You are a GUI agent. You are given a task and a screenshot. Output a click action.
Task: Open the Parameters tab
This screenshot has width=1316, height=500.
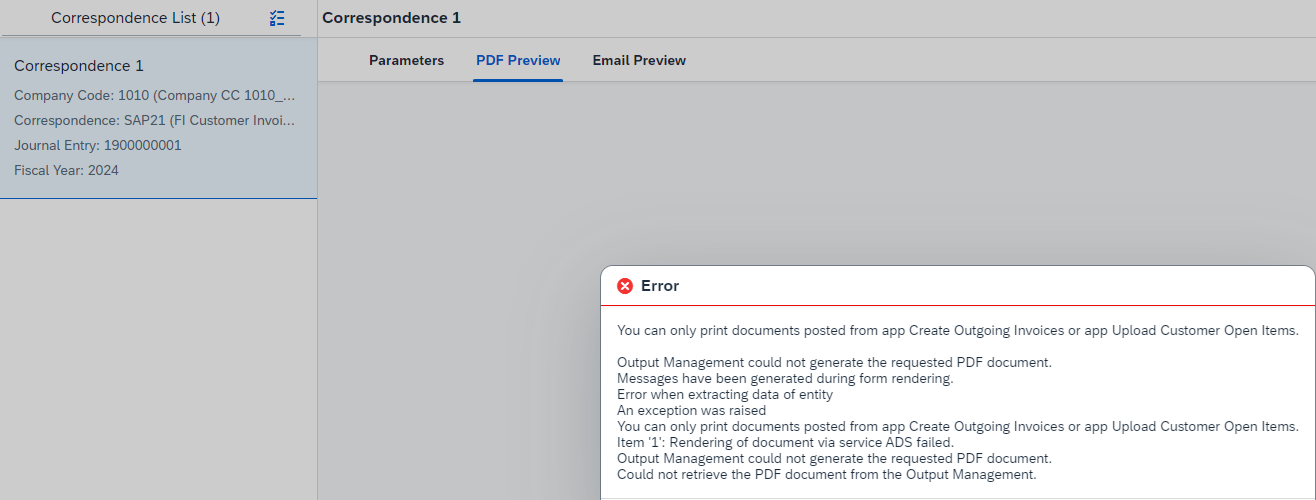[x=406, y=60]
